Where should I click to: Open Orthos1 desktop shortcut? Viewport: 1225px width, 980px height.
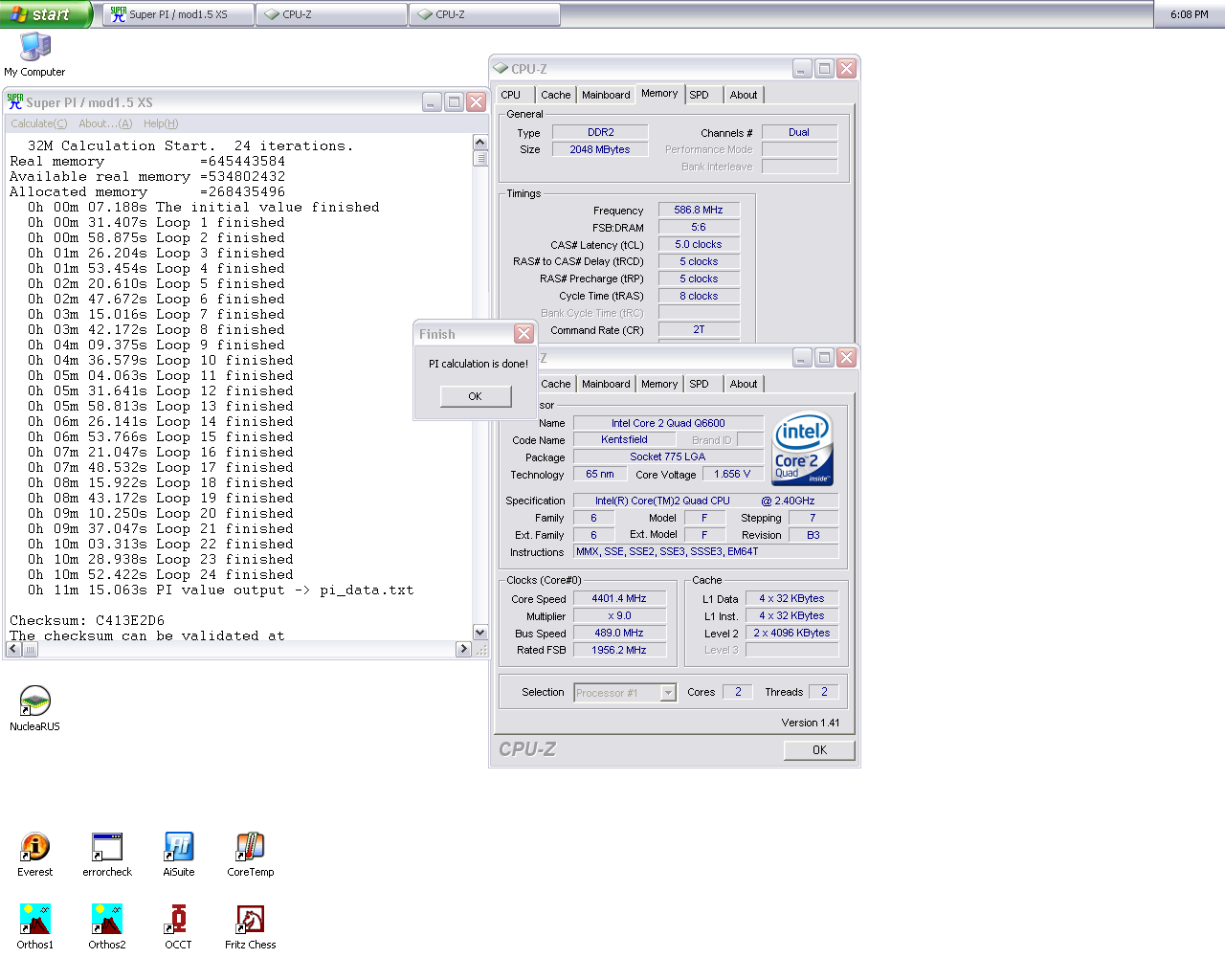(35, 926)
